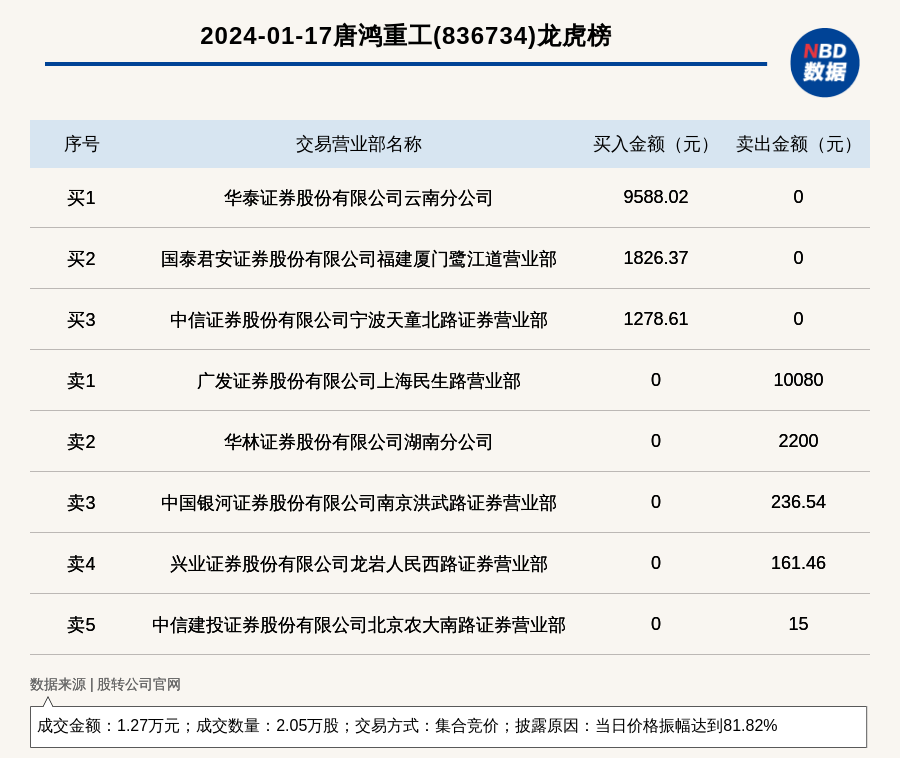Click the 卖出金额（元） column header
The width and height of the screenshot is (900, 758).
pyautogui.click(x=798, y=144)
